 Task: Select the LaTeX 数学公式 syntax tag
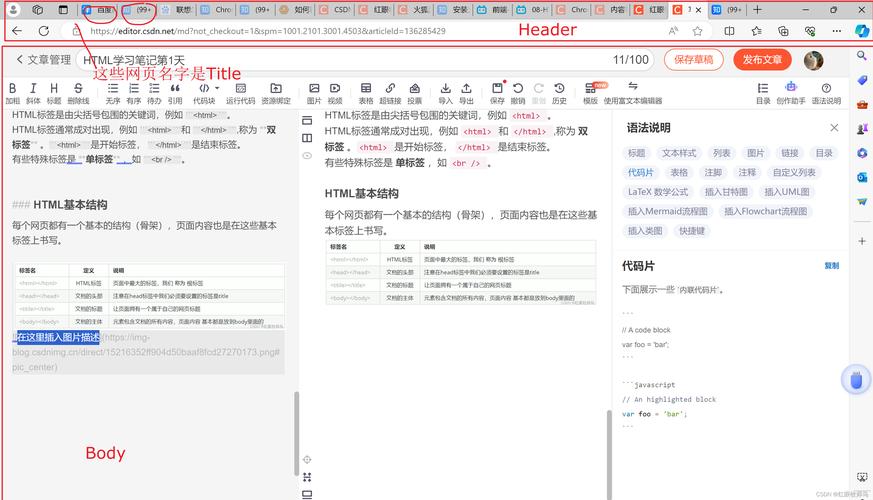(658, 191)
